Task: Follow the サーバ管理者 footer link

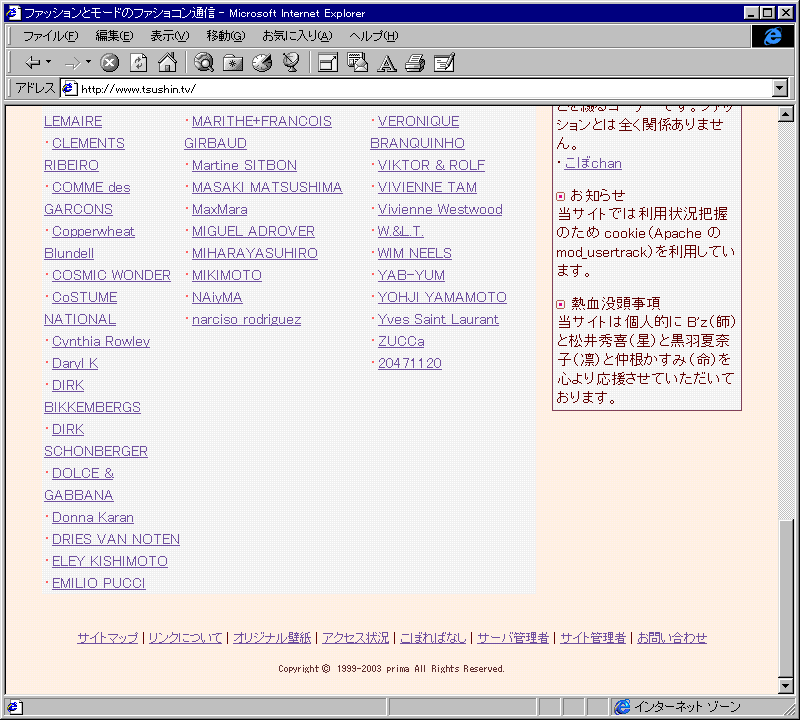Action: tap(513, 638)
